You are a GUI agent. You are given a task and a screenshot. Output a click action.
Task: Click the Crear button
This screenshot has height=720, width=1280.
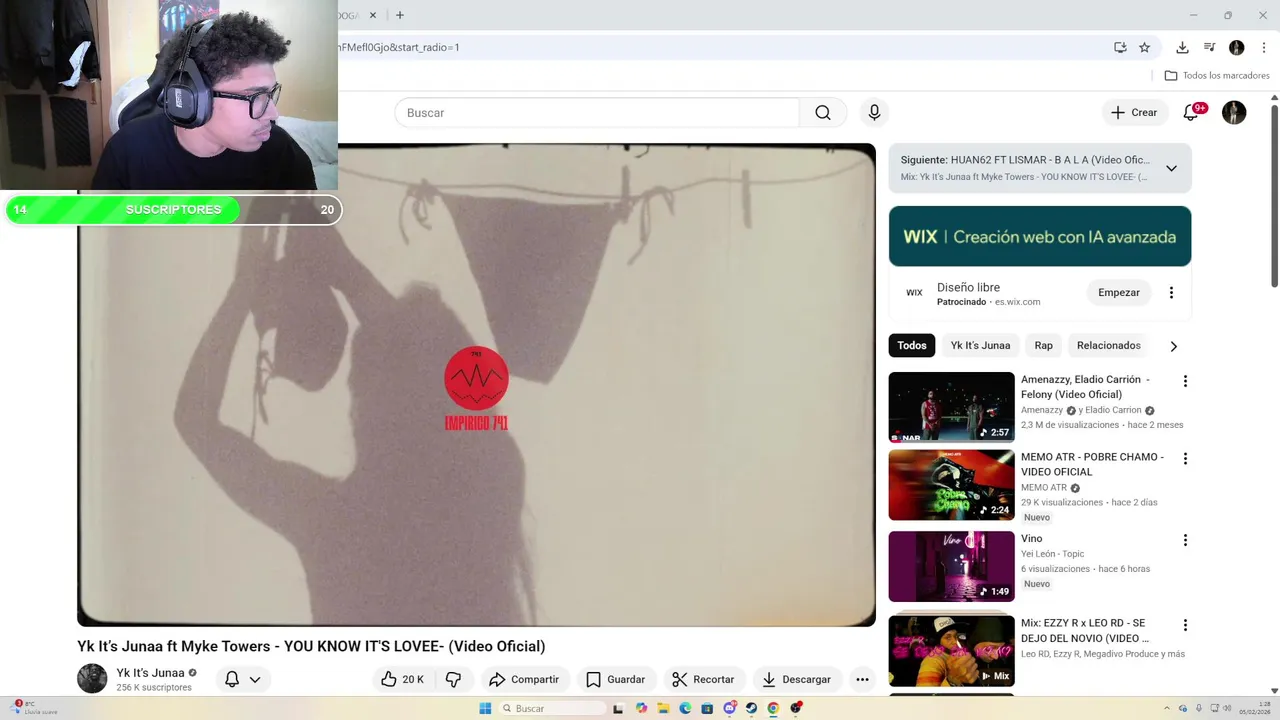pyautogui.click(x=1134, y=113)
